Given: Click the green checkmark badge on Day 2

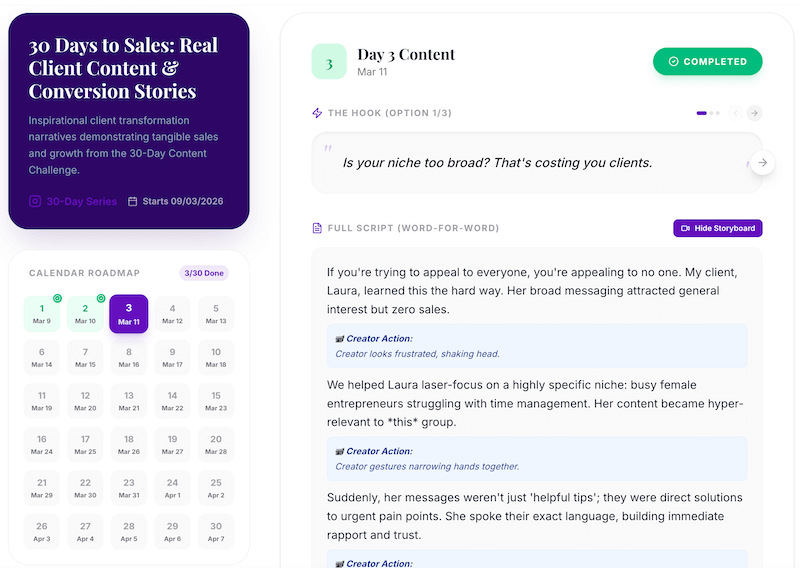Looking at the screenshot, I should (101, 298).
